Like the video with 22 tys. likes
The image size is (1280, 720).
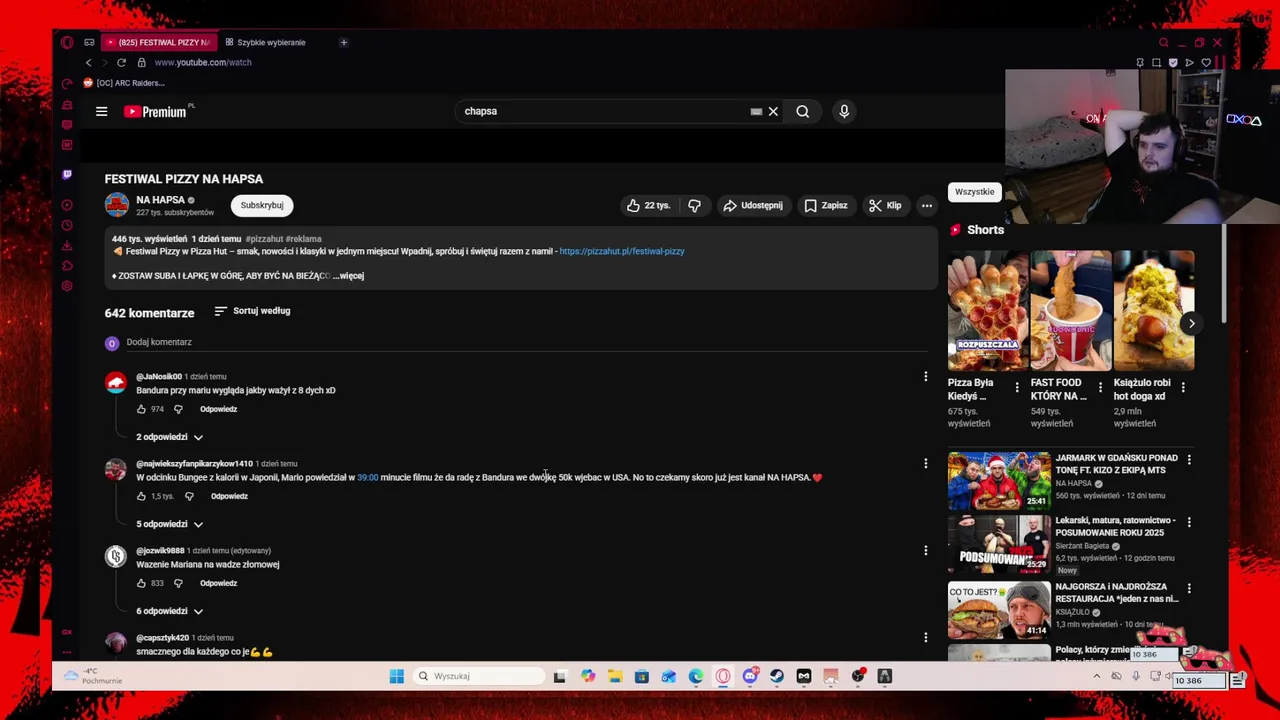(648, 205)
